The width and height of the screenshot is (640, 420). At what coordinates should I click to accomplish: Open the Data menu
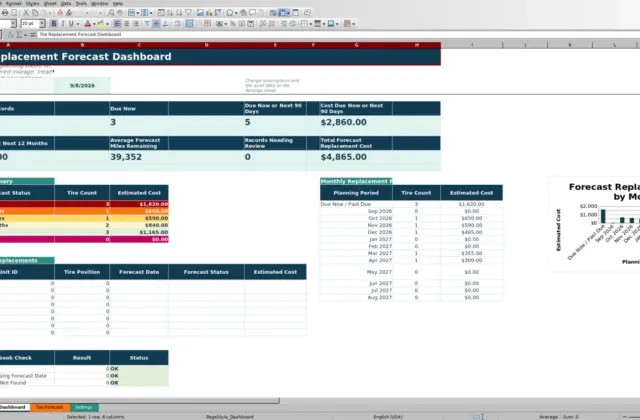coord(66,3)
